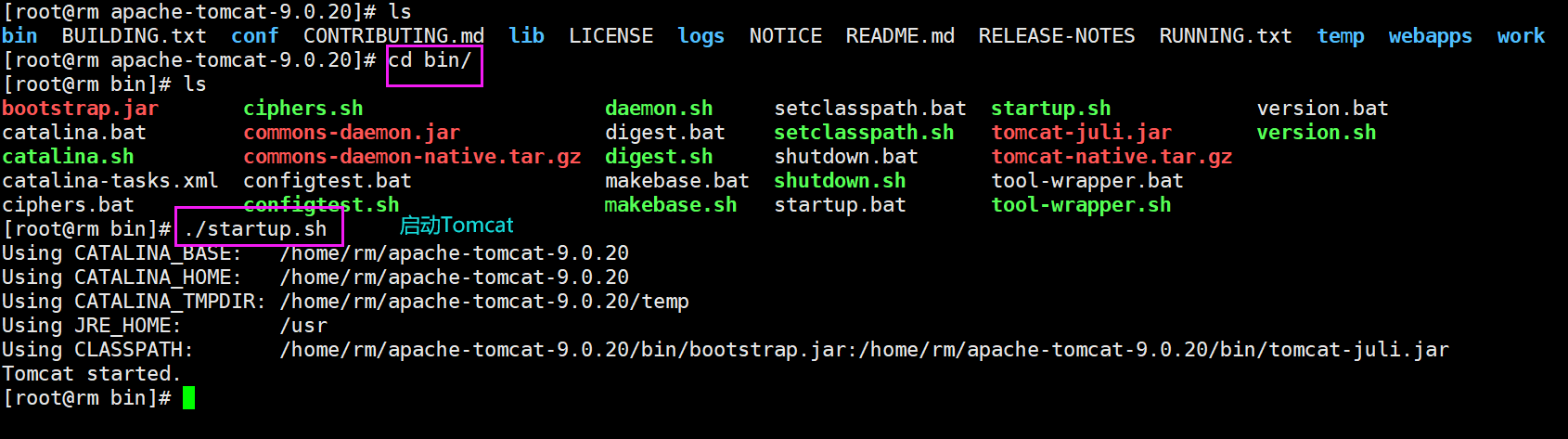
Task: Select the green catalina.sh file name
Action: click(x=68, y=157)
